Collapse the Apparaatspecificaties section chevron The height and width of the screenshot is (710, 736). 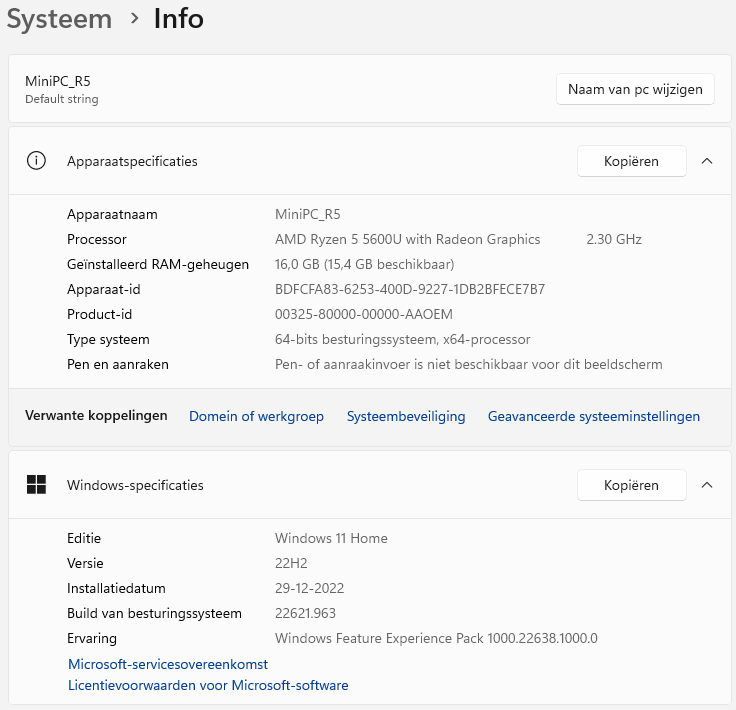point(707,161)
